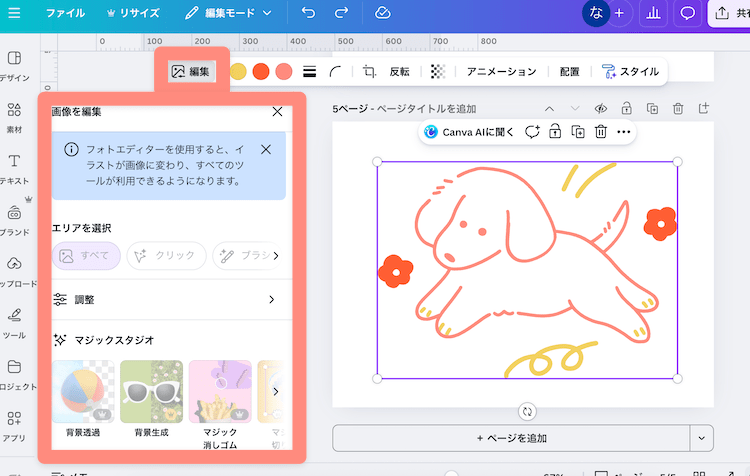Screen dimensions: 750x476
Task: Expand the add page dropdown arrow
Action: (702, 438)
